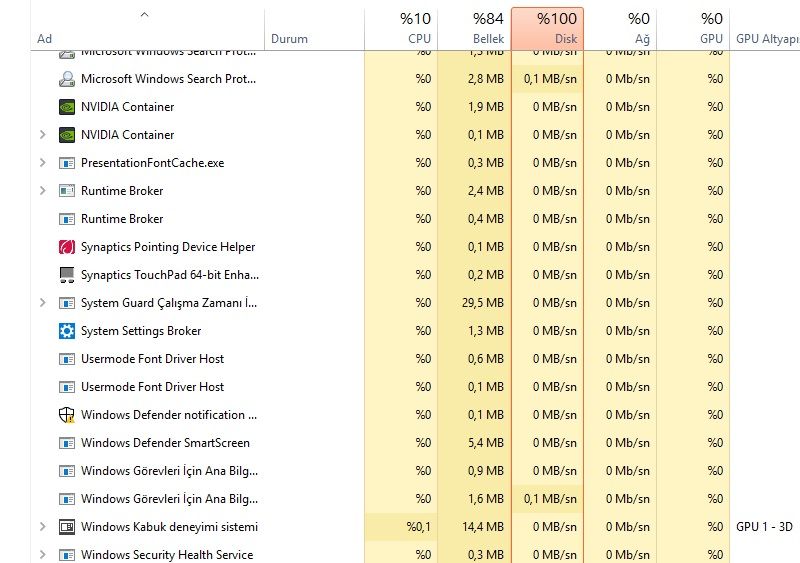Select the Windows Defender SmartScreen name

(x=165, y=443)
